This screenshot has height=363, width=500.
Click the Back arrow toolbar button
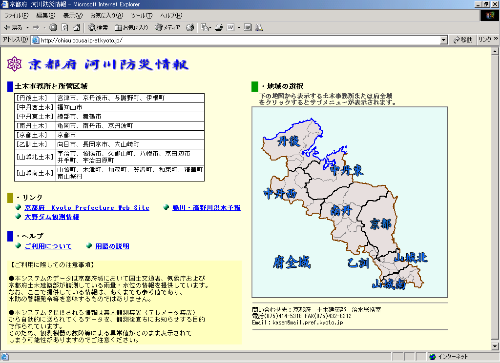[13, 28]
